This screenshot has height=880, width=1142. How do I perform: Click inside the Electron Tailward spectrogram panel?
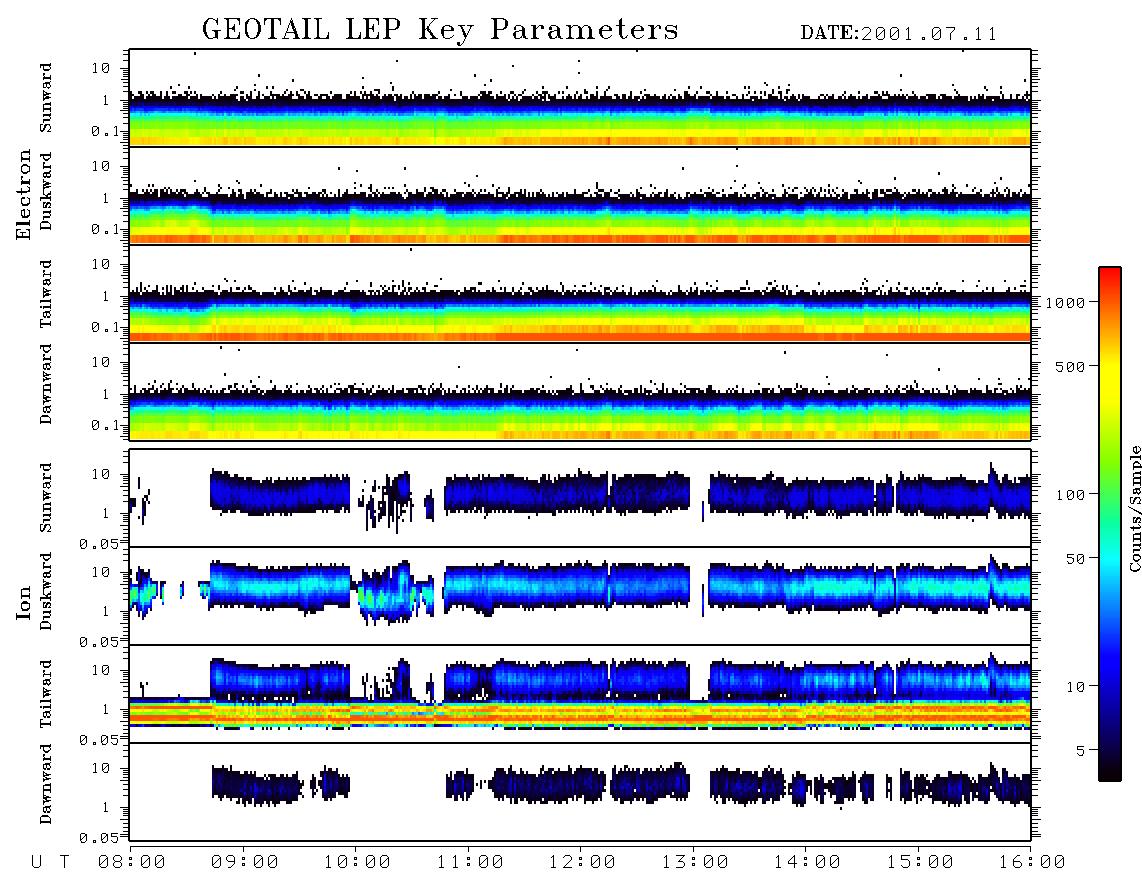pyautogui.click(x=580, y=294)
